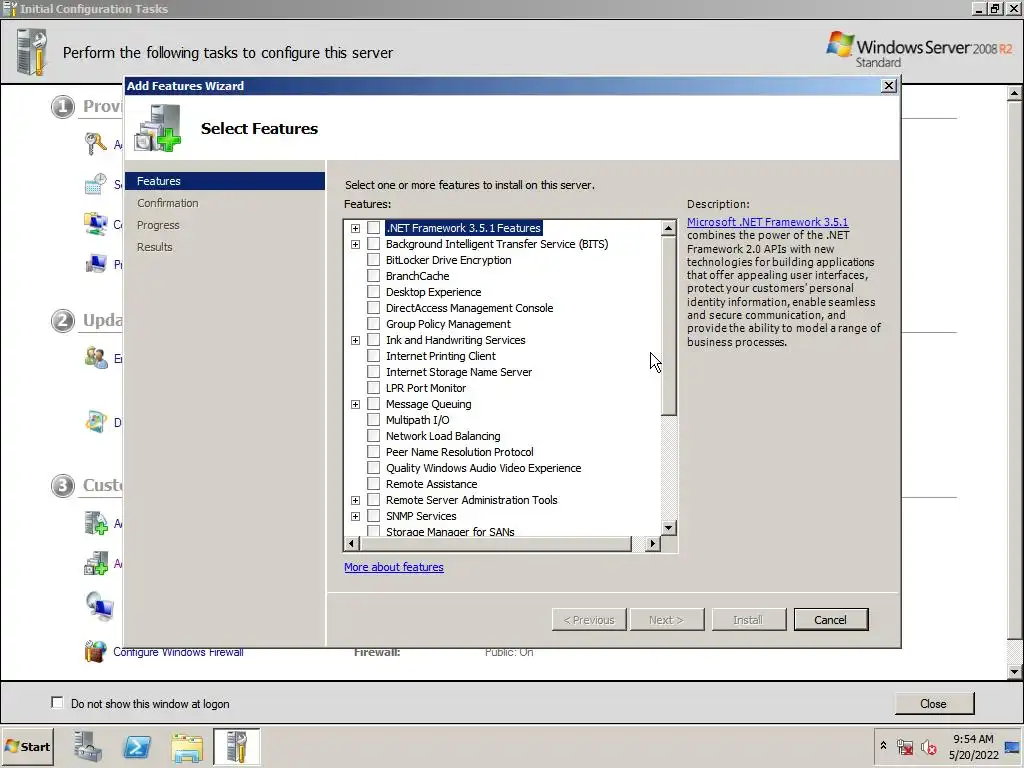Click feature list scroll right arrow
This screenshot has height=768, width=1024.
pos(652,543)
